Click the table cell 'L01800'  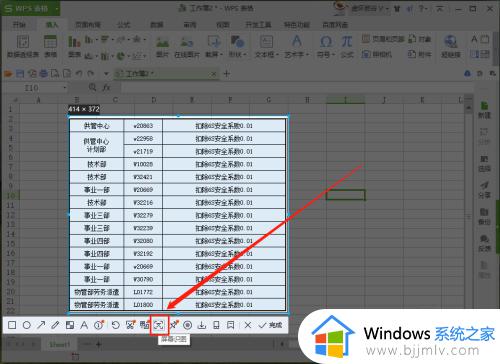click(x=143, y=305)
